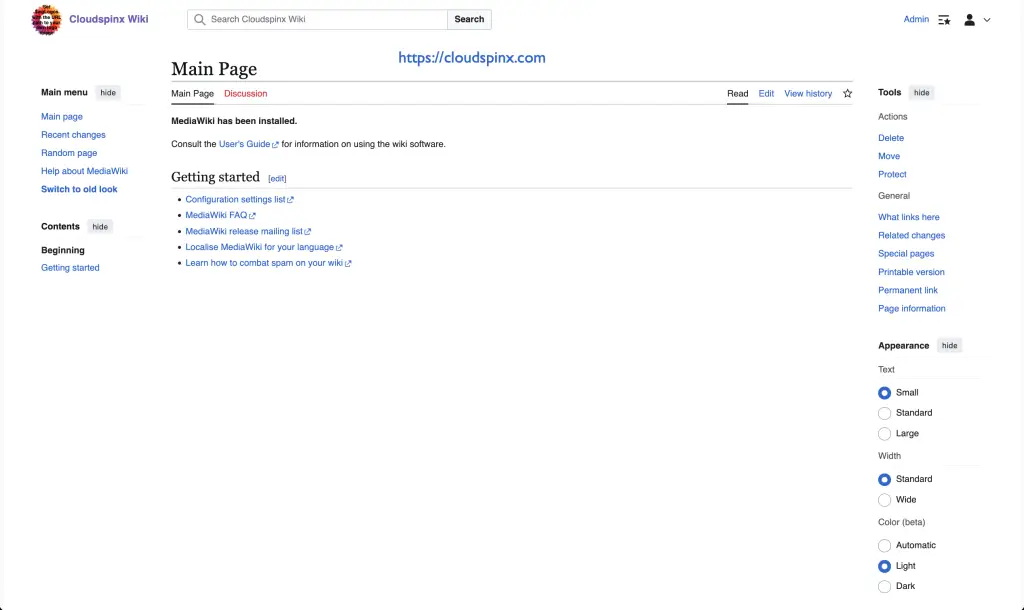
Task: Collapse the Appearance panel with hide
Action: coord(949,346)
